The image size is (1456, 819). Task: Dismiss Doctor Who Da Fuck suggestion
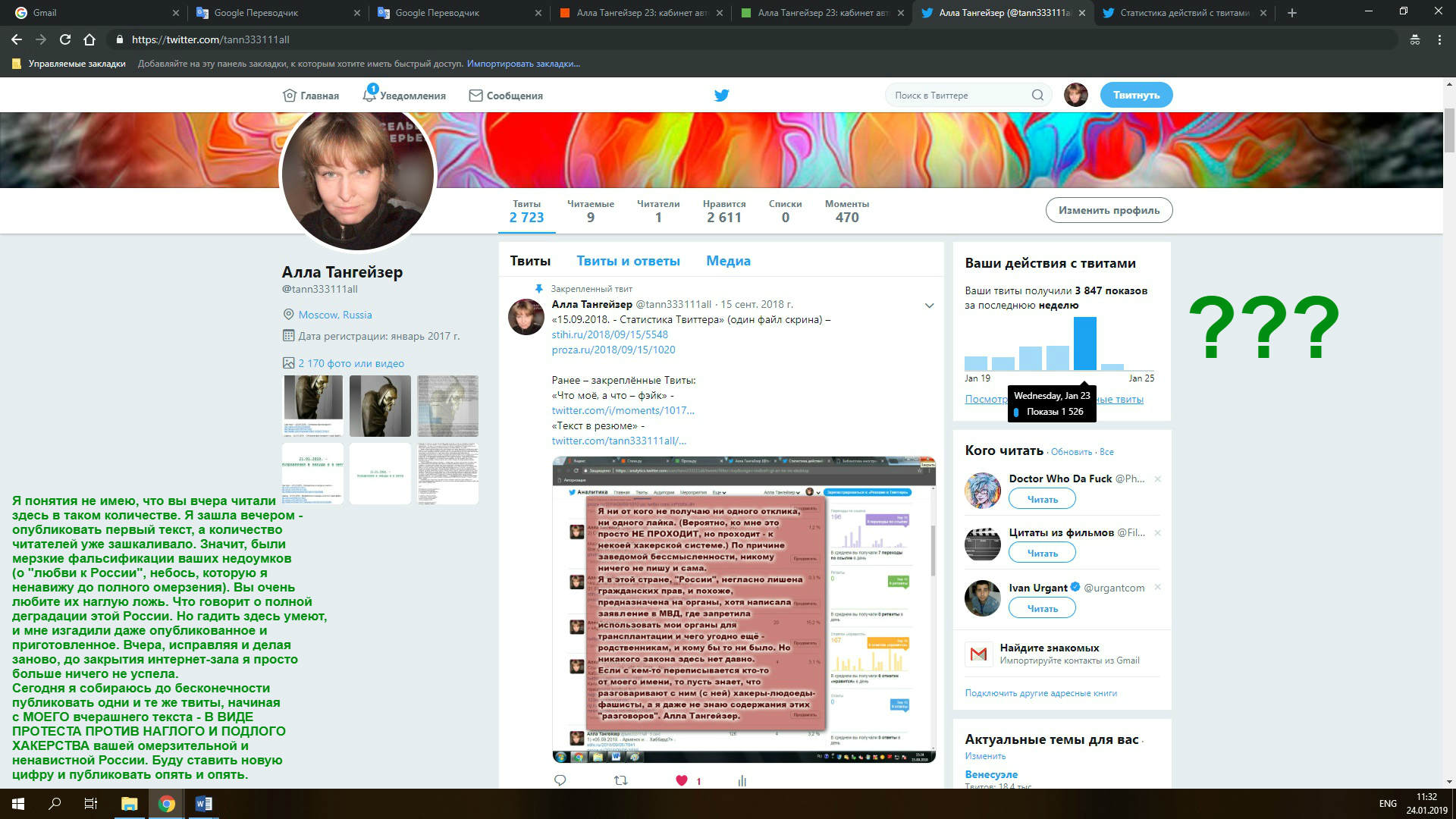point(1157,479)
